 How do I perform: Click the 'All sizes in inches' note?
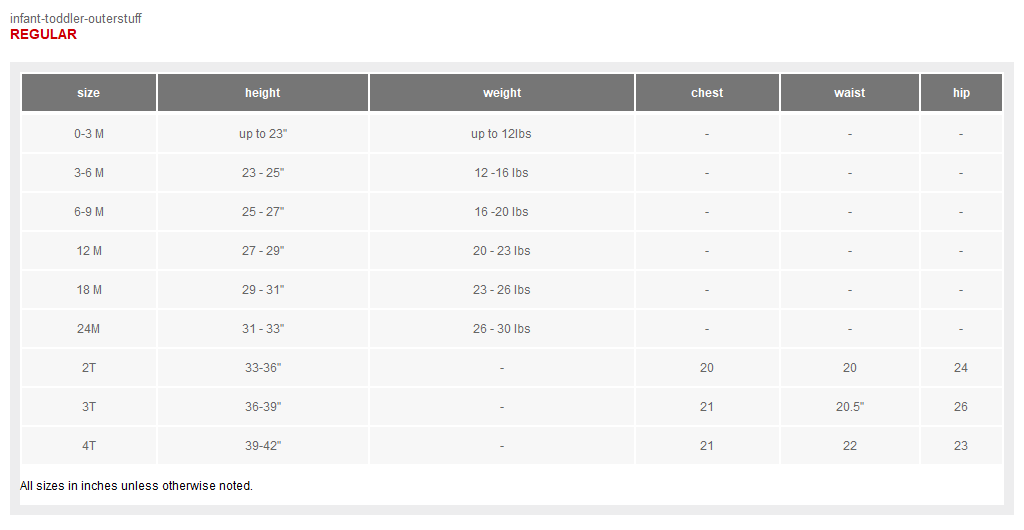coord(136,486)
